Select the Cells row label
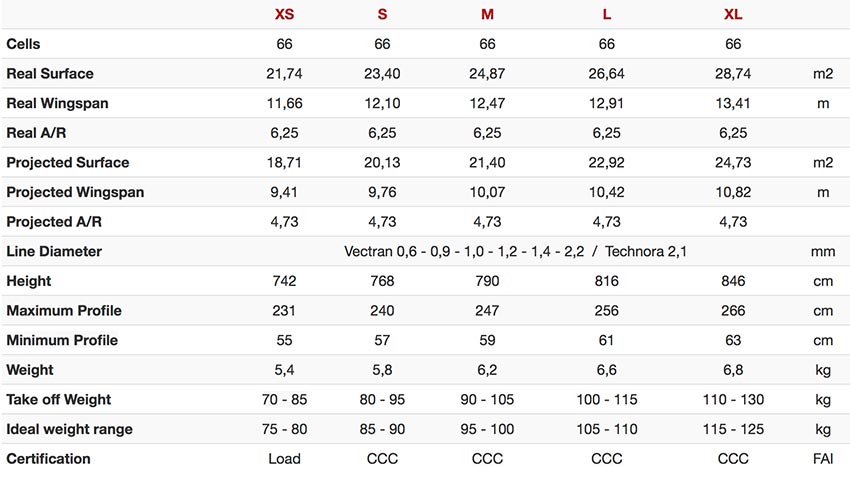 (x=23, y=44)
